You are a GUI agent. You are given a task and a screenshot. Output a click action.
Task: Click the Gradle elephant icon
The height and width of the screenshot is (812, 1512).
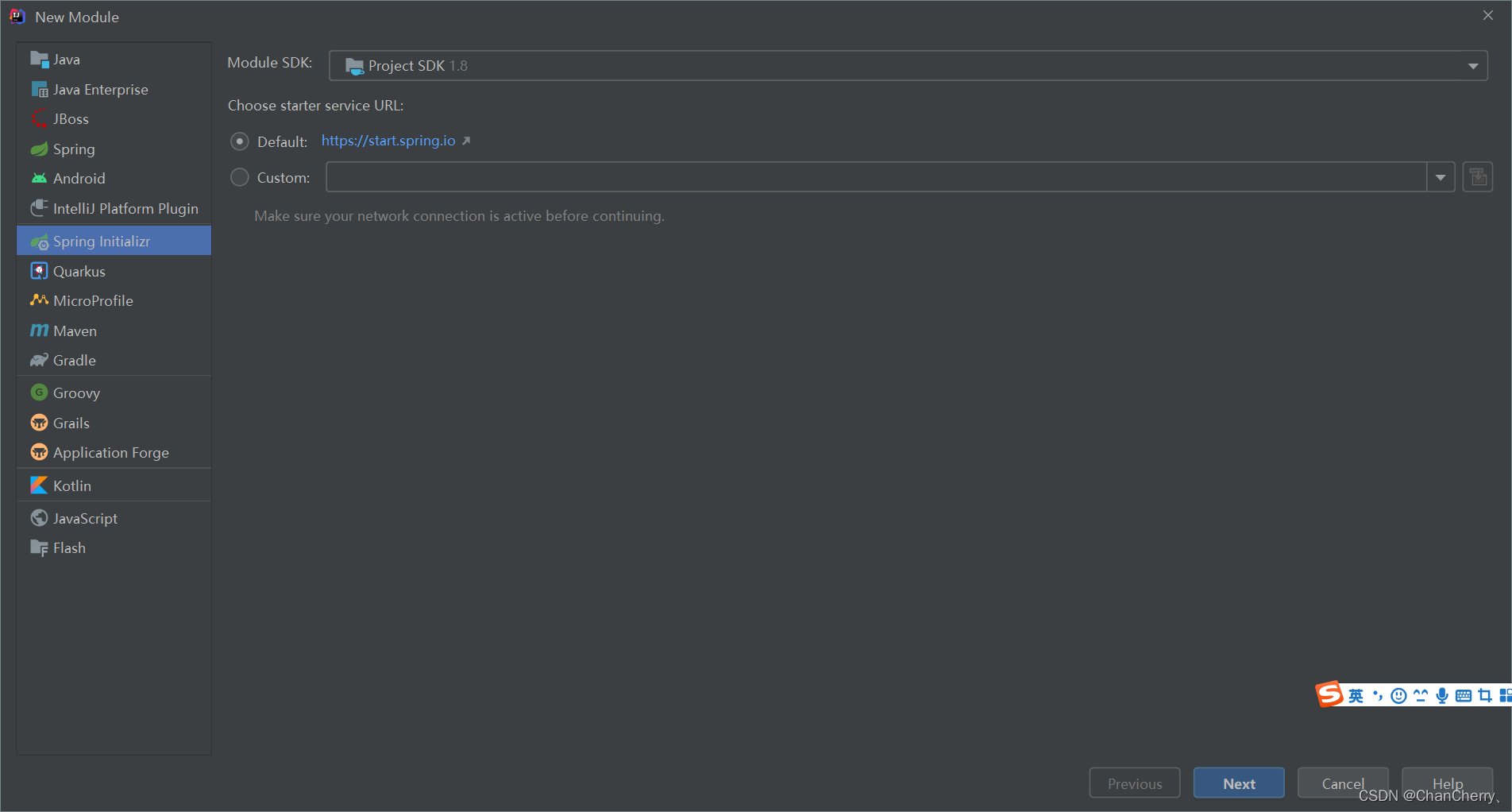click(x=39, y=361)
